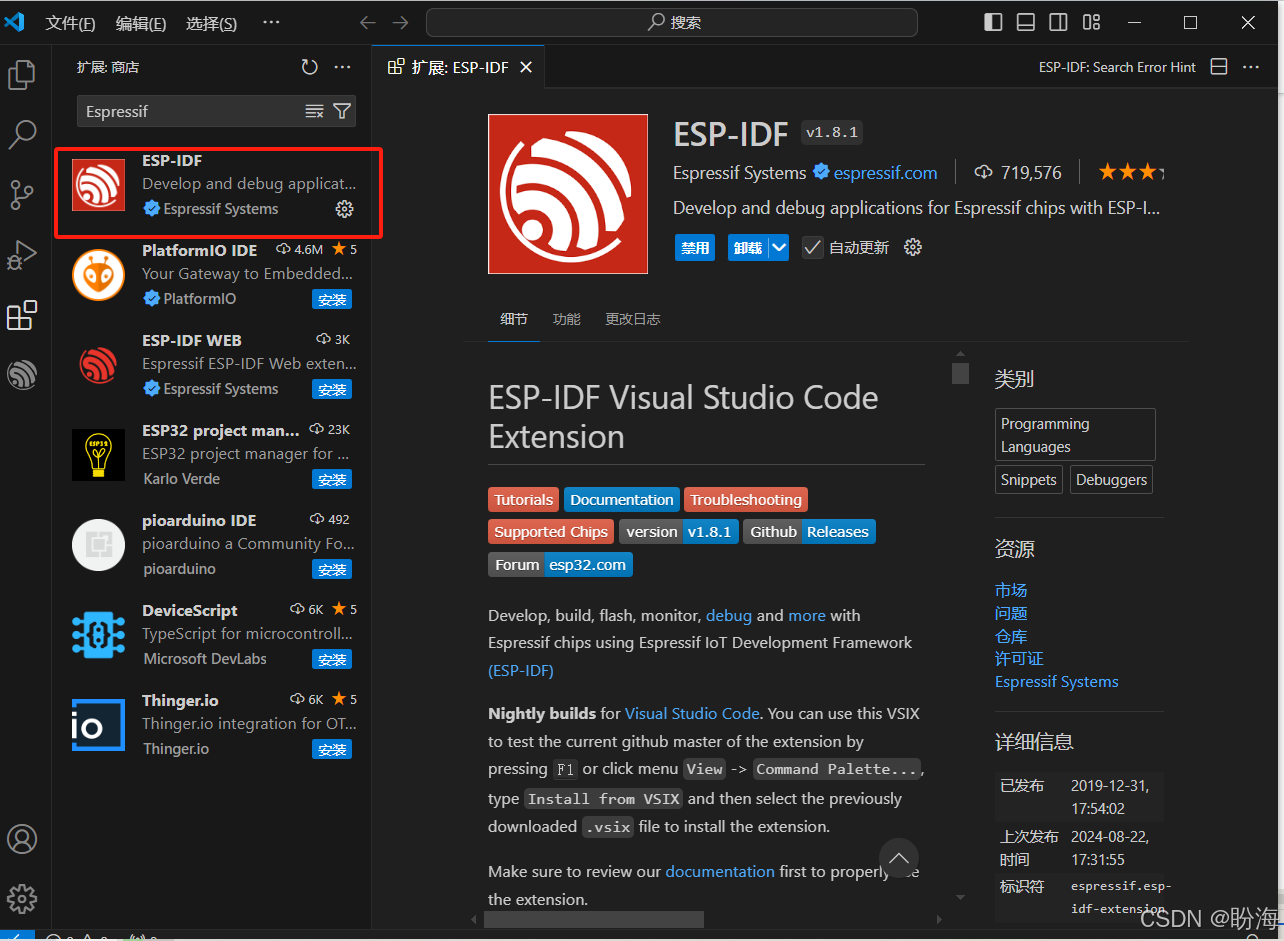Split the editor with layout icon
Image resolution: width=1284 pixels, height=941 pixels.
coord(1219,67)
